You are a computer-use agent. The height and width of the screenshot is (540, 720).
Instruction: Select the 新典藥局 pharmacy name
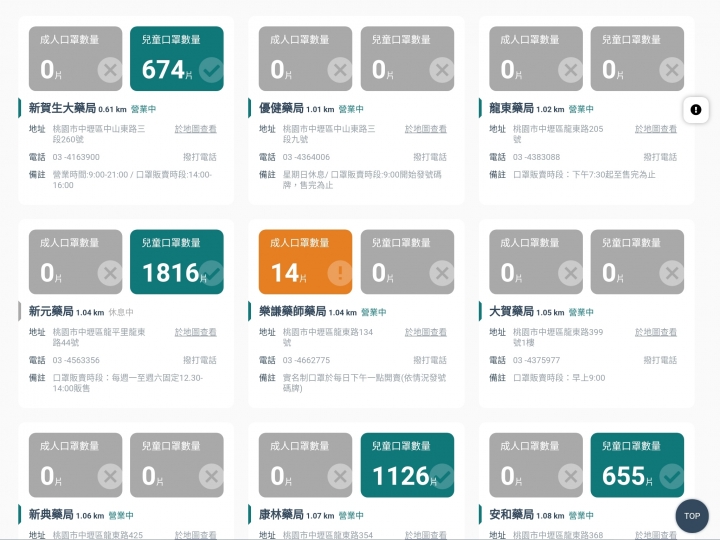[x=51, y=515]
